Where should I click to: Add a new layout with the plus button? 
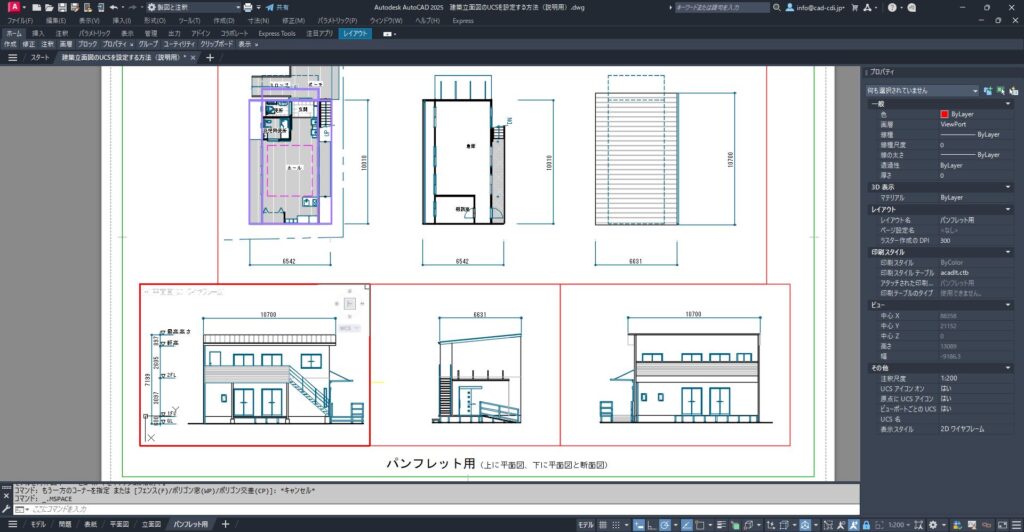[225, 524]
